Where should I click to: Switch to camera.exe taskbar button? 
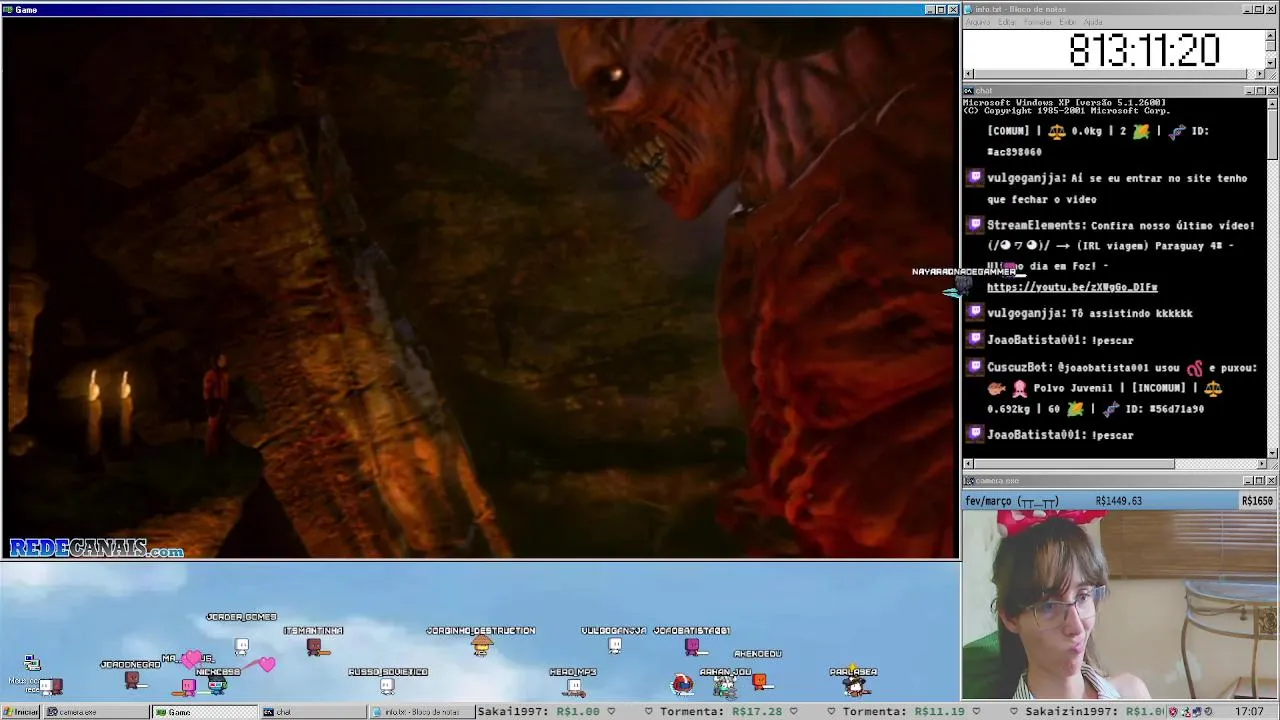96,712
